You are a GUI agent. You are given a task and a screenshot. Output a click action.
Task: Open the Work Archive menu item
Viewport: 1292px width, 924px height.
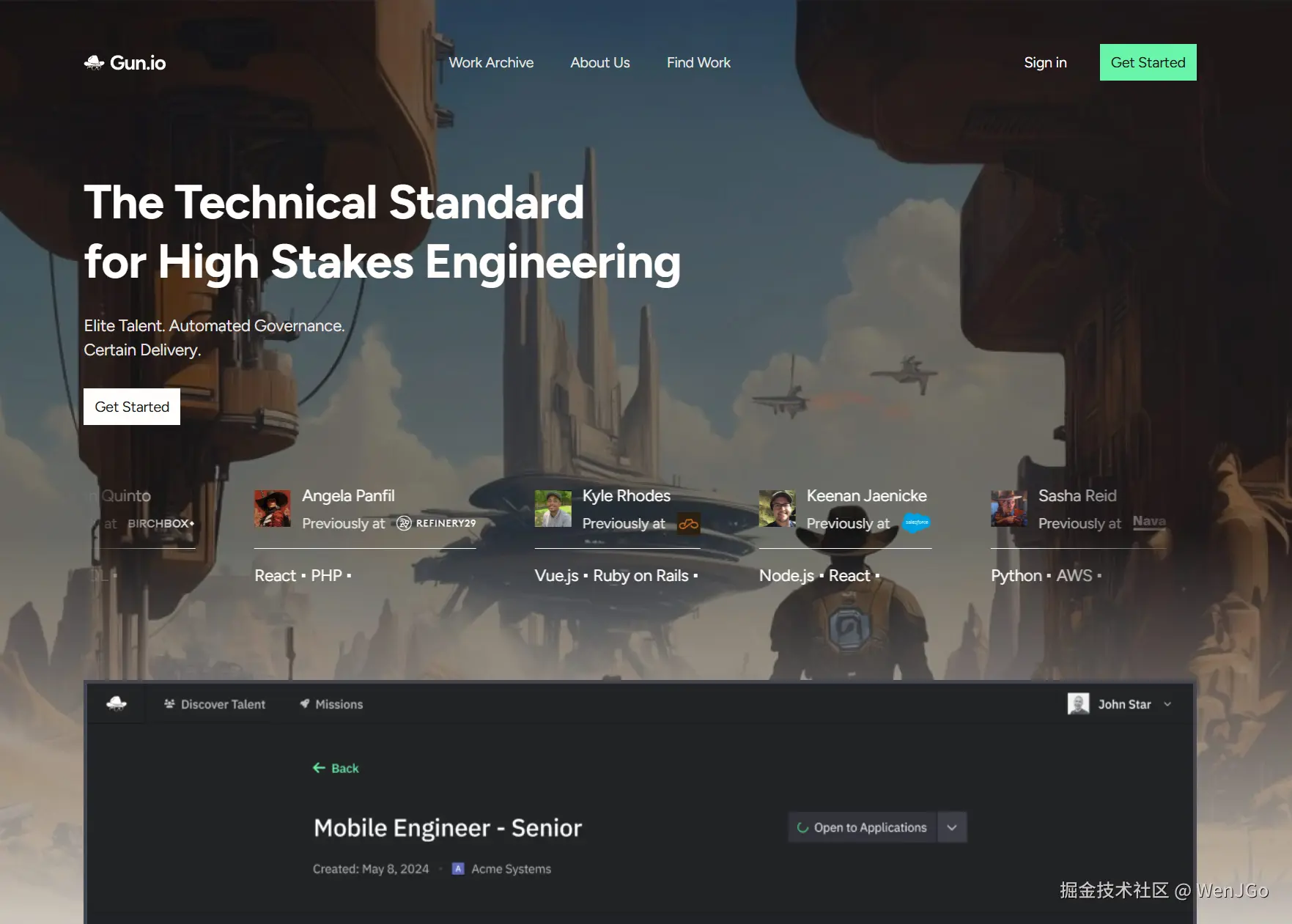point(491,63)
